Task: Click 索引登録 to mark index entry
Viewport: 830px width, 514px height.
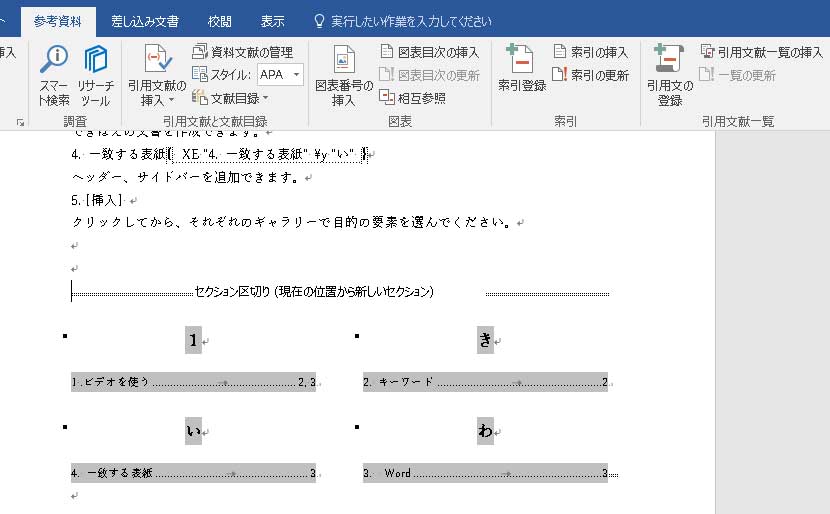Action: pyautogui.click(x=522, y=68)
